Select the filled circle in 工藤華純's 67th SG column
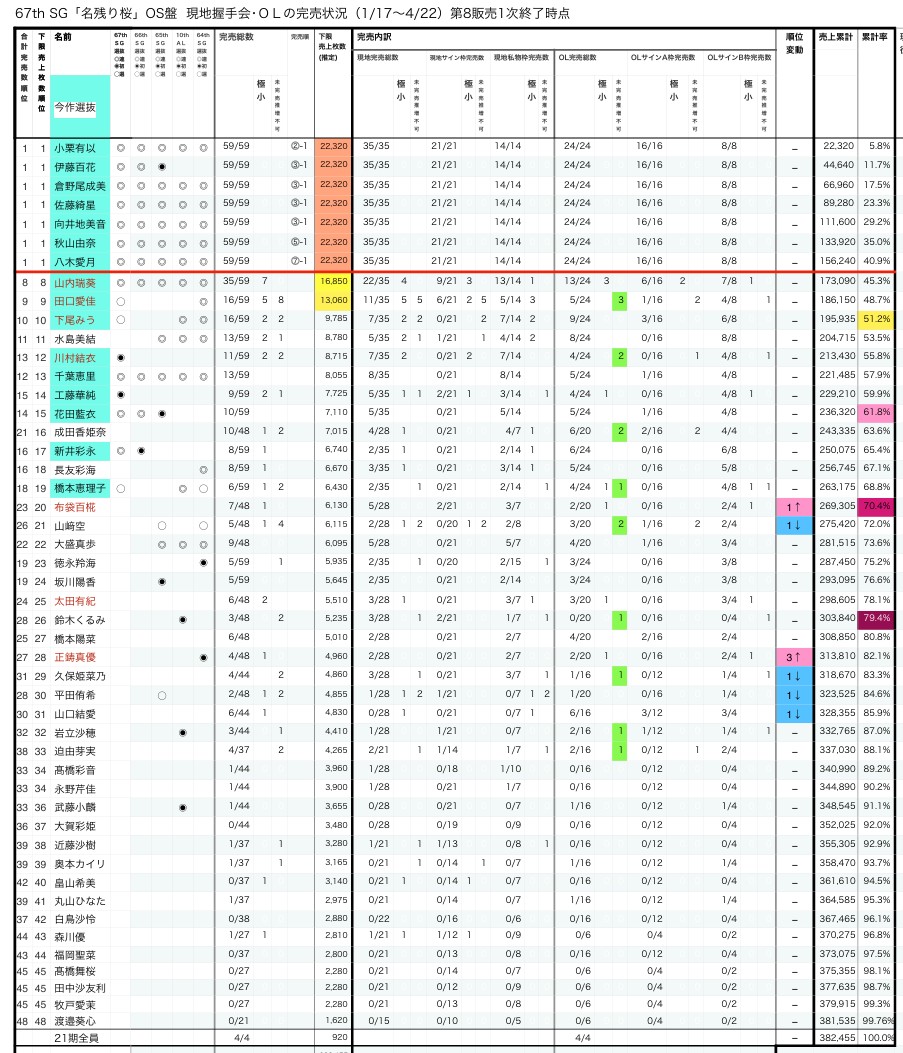This screenshot has width=903, height=1053. pyautogui.click(x=121, y=395)
